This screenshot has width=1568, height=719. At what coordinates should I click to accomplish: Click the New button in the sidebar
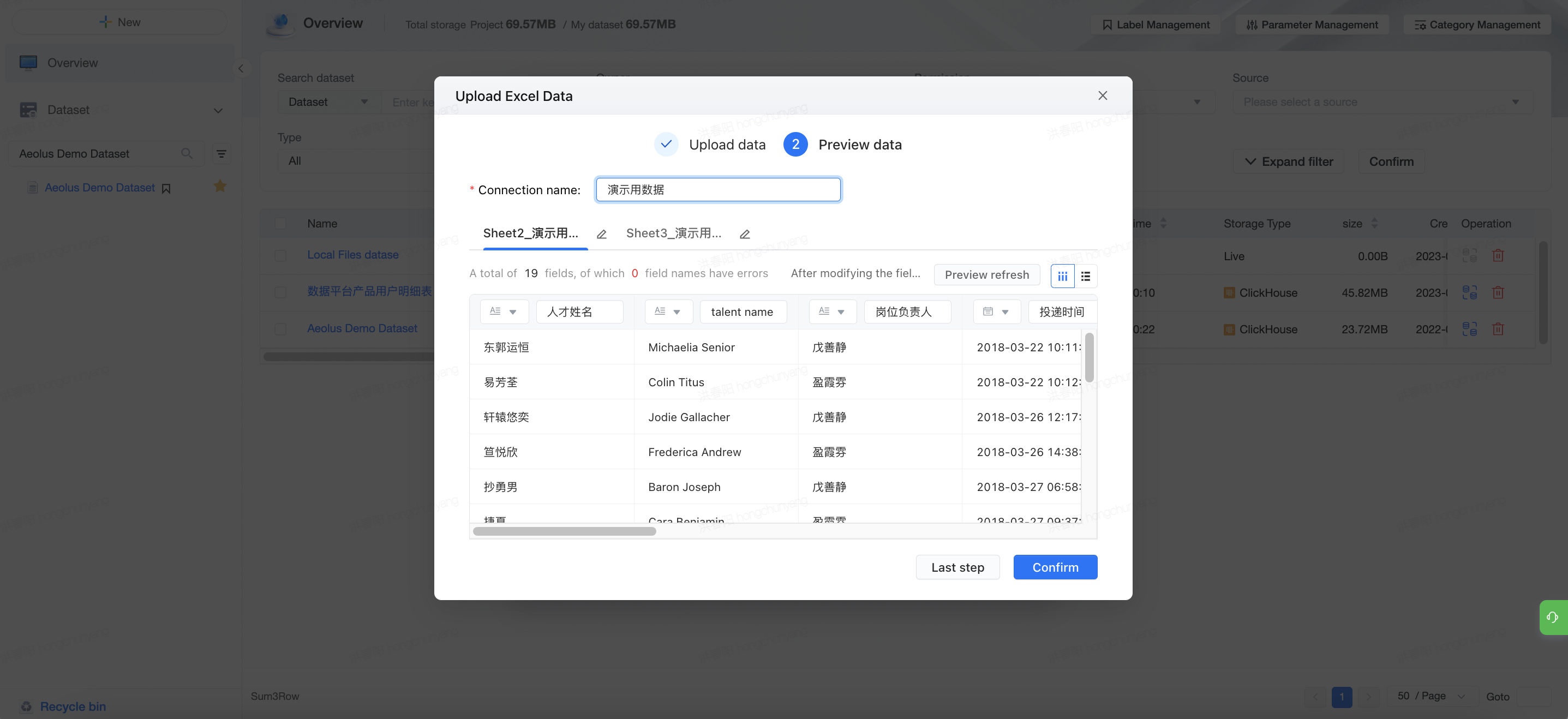pyautogui.click(x=120, y=22)
